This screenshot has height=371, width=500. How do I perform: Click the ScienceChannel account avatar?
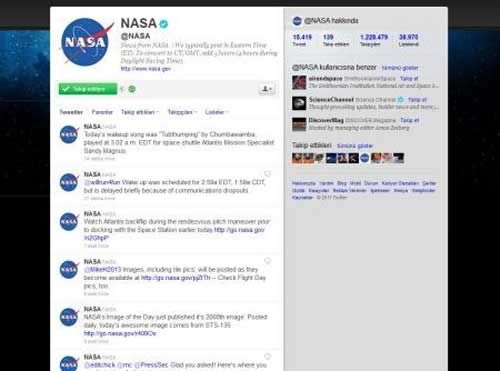[x=299, y=103]
